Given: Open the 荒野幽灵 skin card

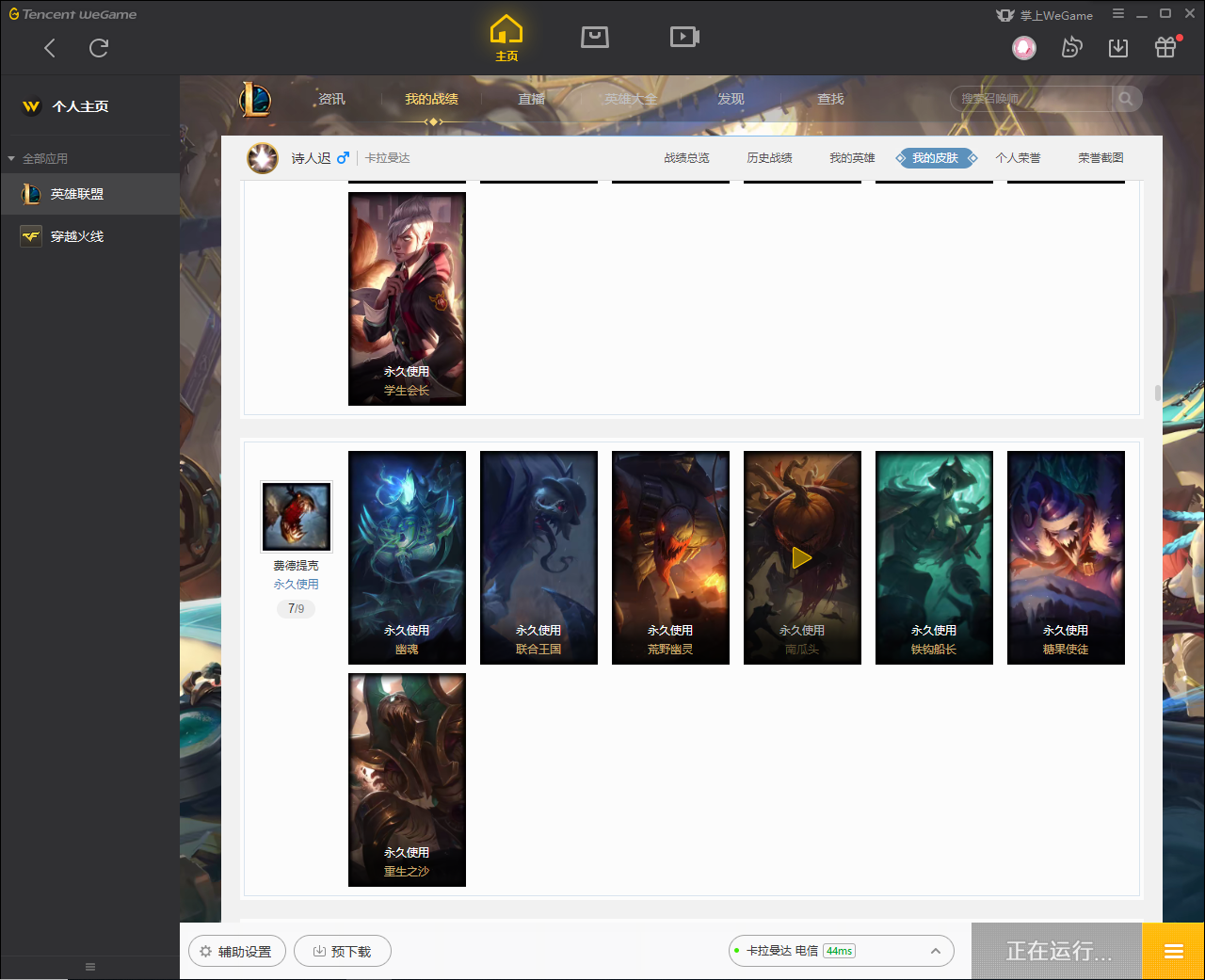Looking at the screenshot, I should [670, 557].
